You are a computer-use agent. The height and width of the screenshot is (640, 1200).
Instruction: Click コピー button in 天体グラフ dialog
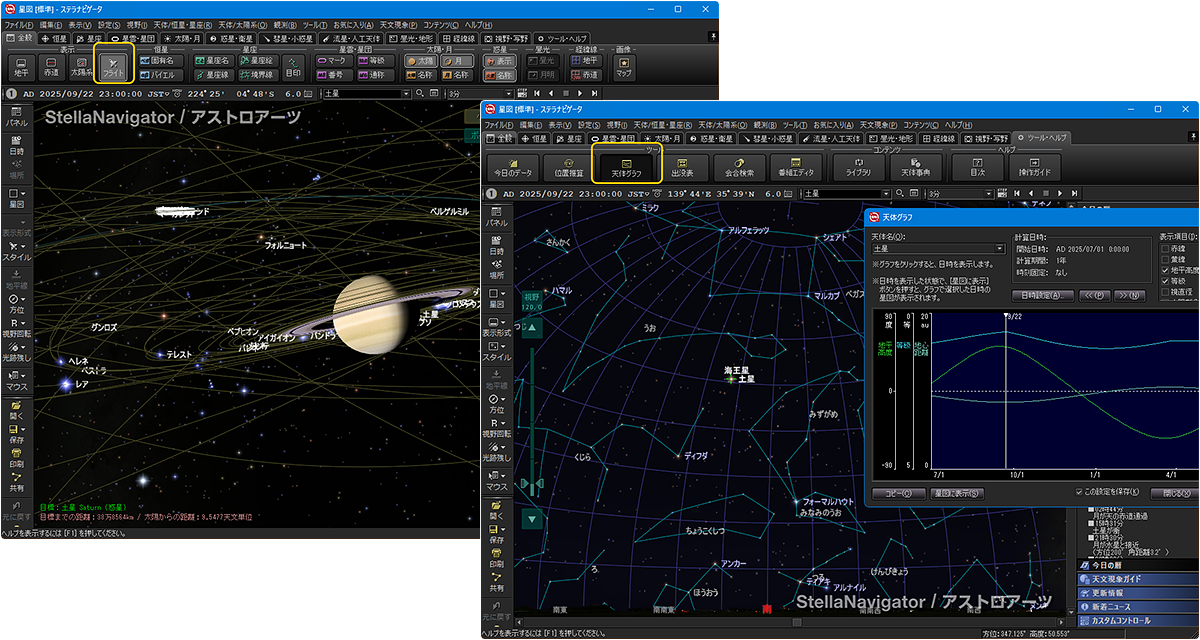click(x=899, y=493)
